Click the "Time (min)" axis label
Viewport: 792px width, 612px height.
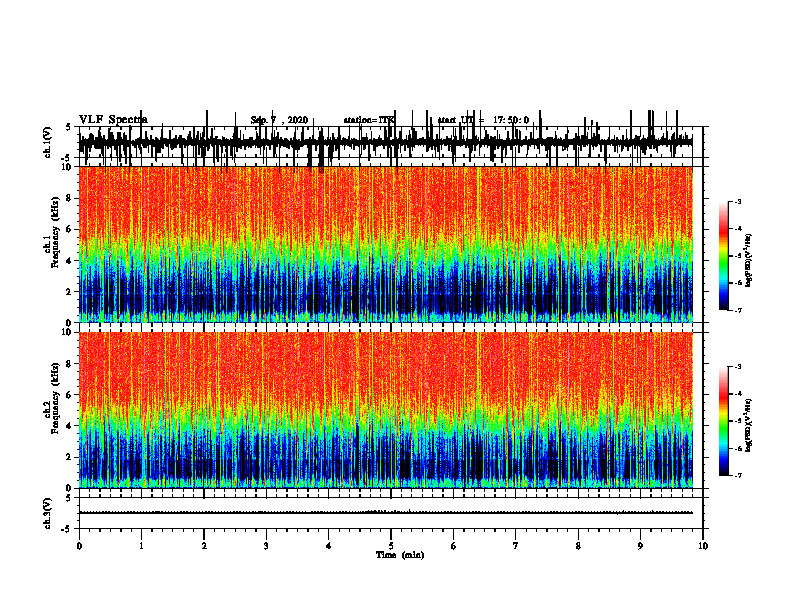[400, 555]
